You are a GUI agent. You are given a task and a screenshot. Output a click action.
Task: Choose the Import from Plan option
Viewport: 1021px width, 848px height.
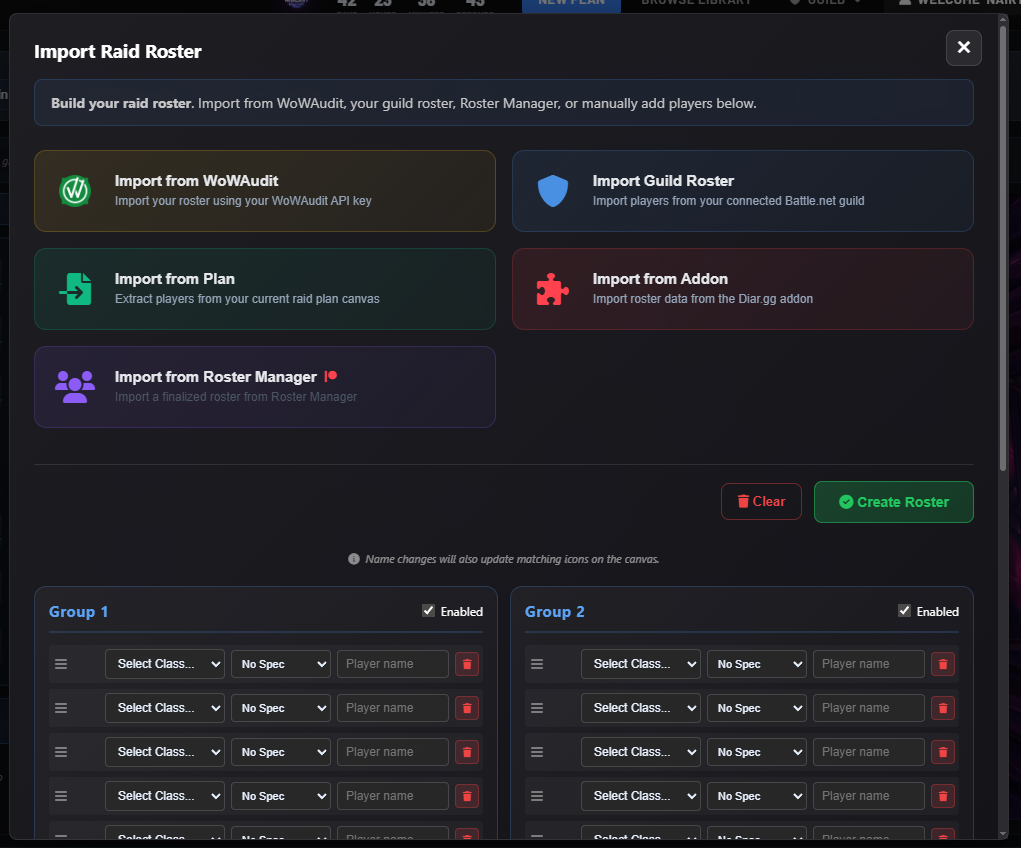(265, 289)
